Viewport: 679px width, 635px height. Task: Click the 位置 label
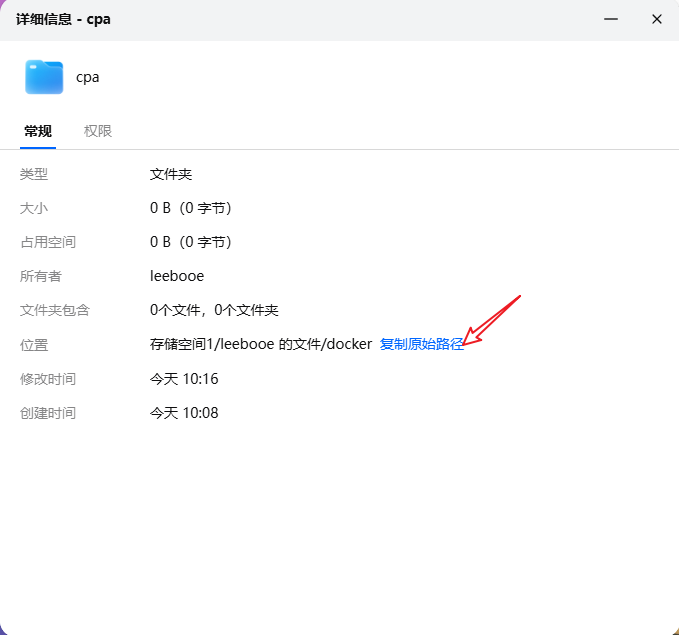click(x=34, y=345)
